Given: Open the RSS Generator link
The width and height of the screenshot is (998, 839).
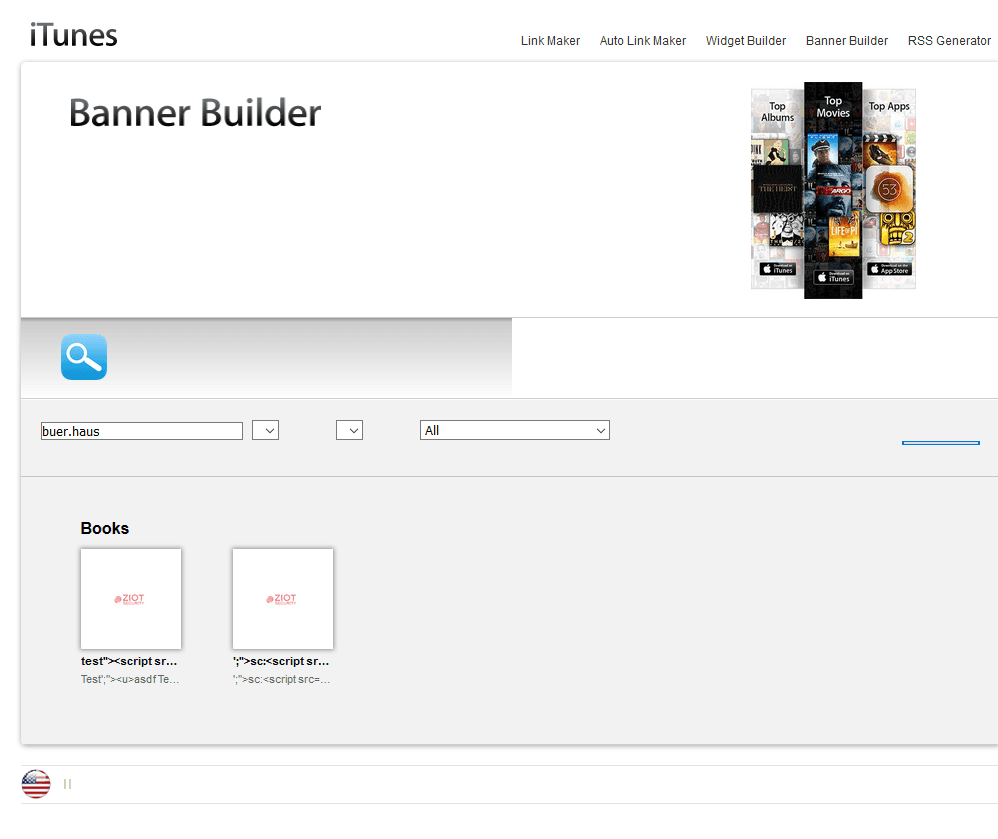Looking at the screenshot, I should tap(949, 41).
